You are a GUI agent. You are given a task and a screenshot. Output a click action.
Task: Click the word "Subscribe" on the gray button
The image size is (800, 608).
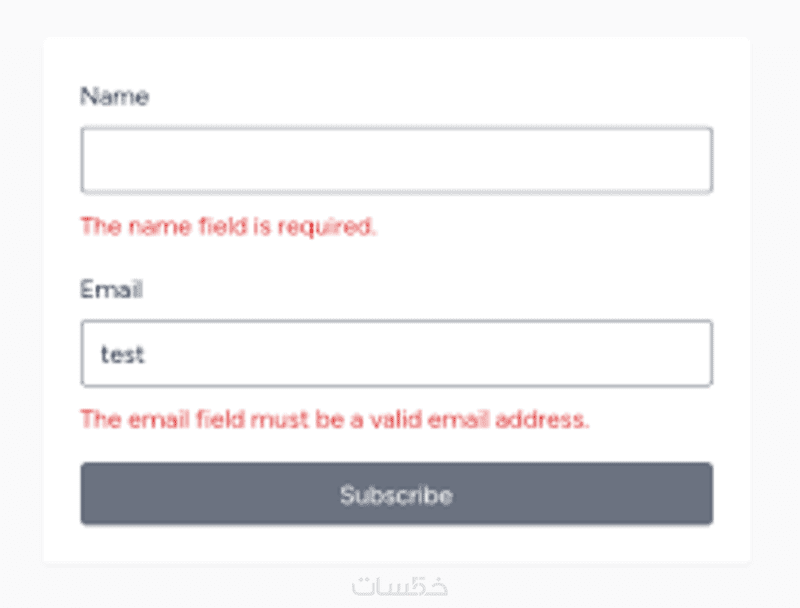396,495
